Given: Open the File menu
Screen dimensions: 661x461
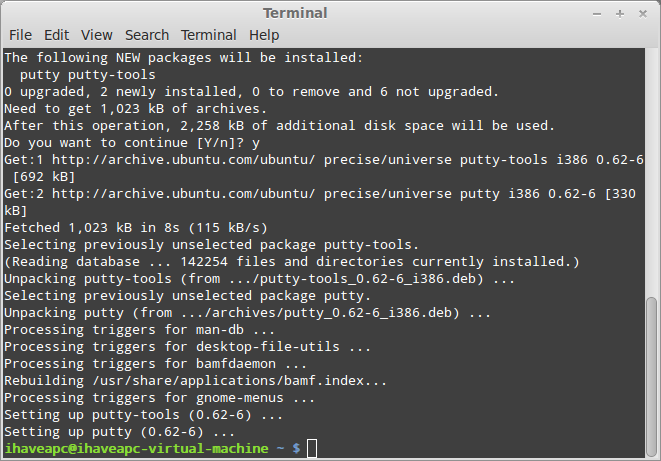Looking at the screenshot, I should click(20, 35).
